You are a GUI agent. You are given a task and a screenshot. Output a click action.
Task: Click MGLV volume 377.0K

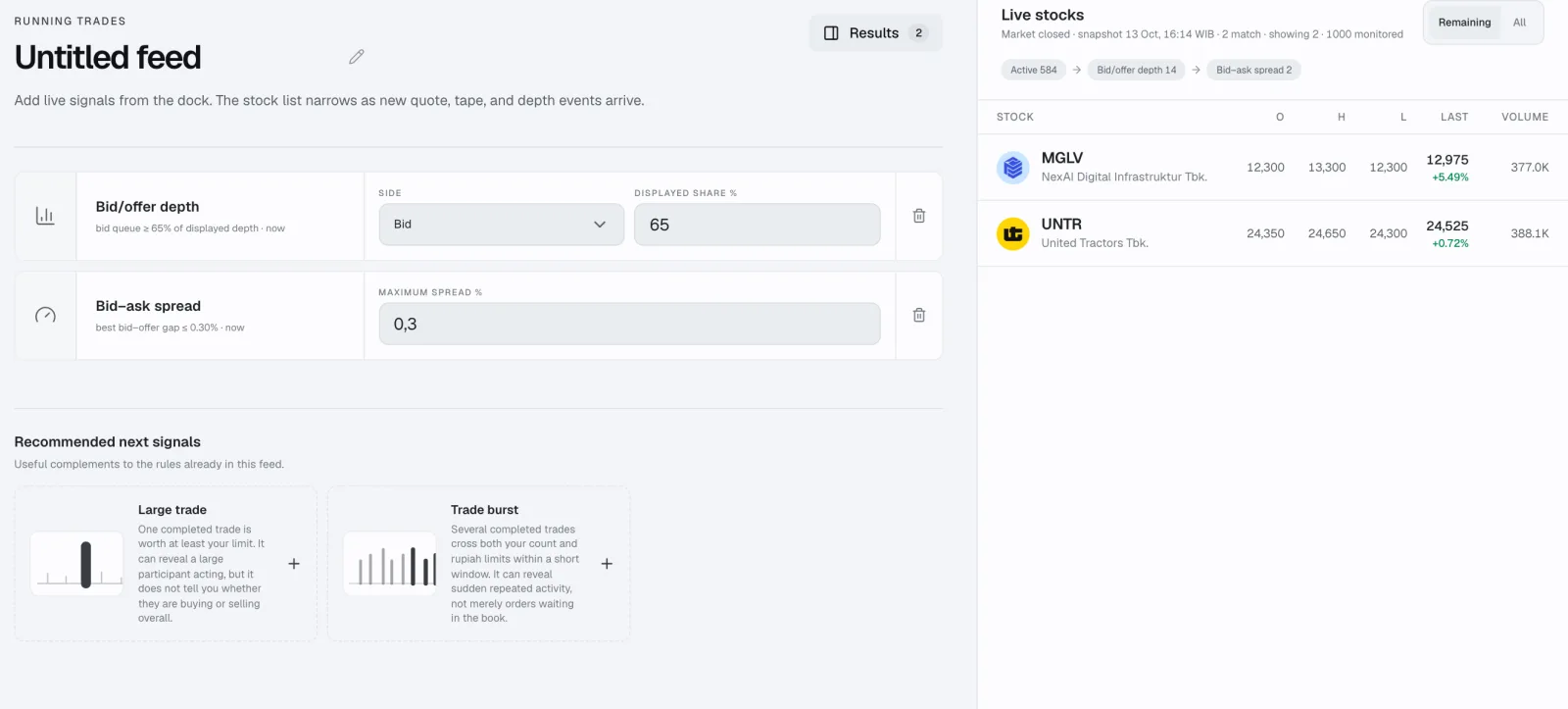pyautogui.click(x=1530, y=168)
